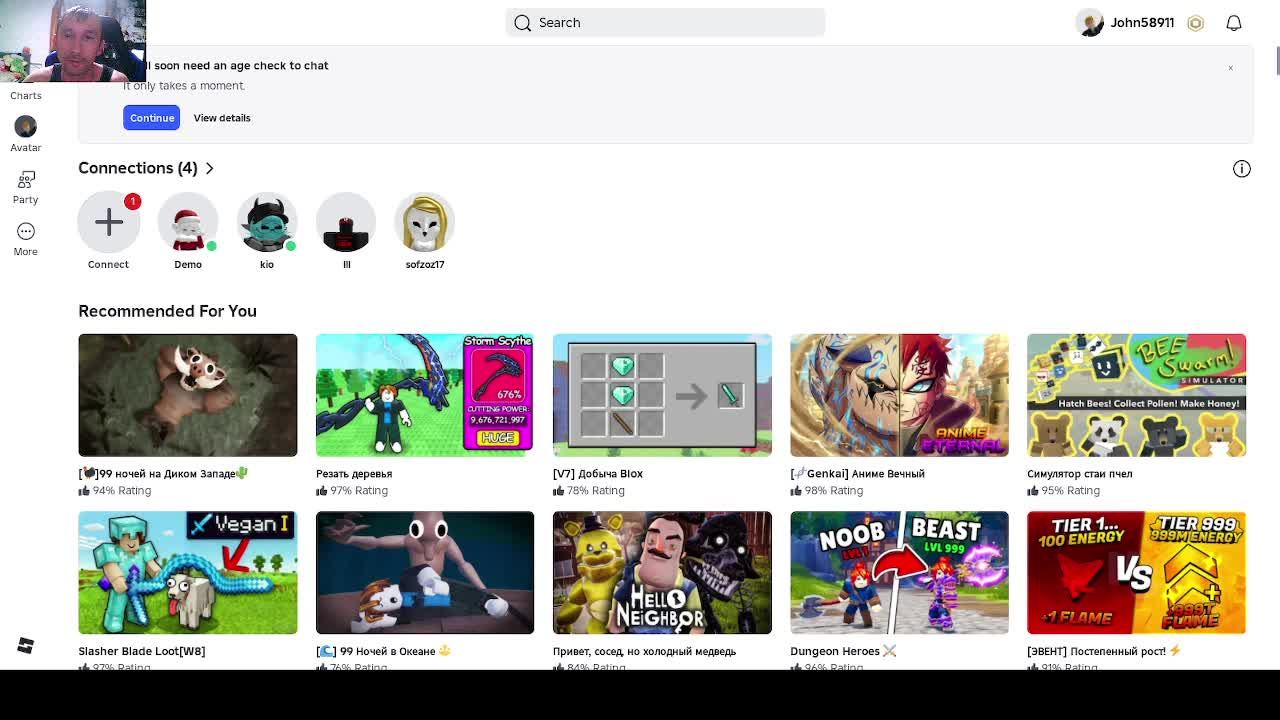This screenshot has width=1280, height=720.
Task: Click the search magnifier icon
Action: (523, 23)
